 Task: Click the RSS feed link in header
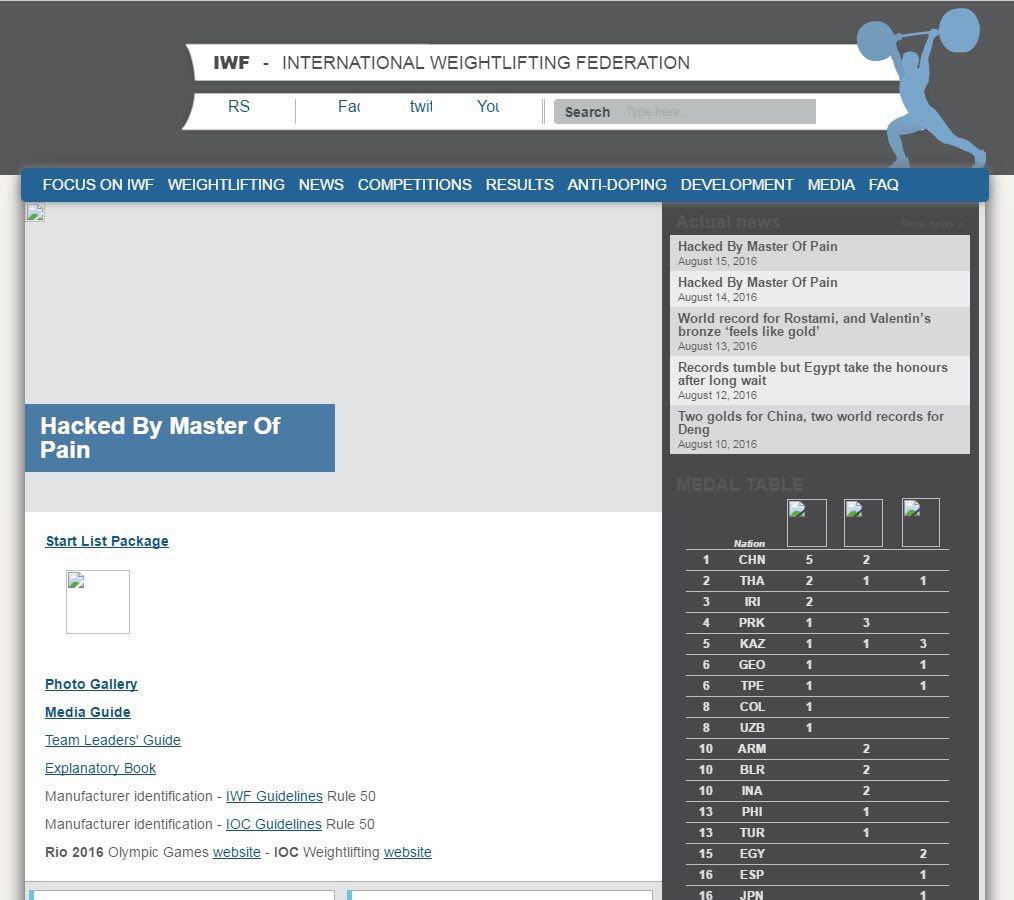tap(239, 107)
